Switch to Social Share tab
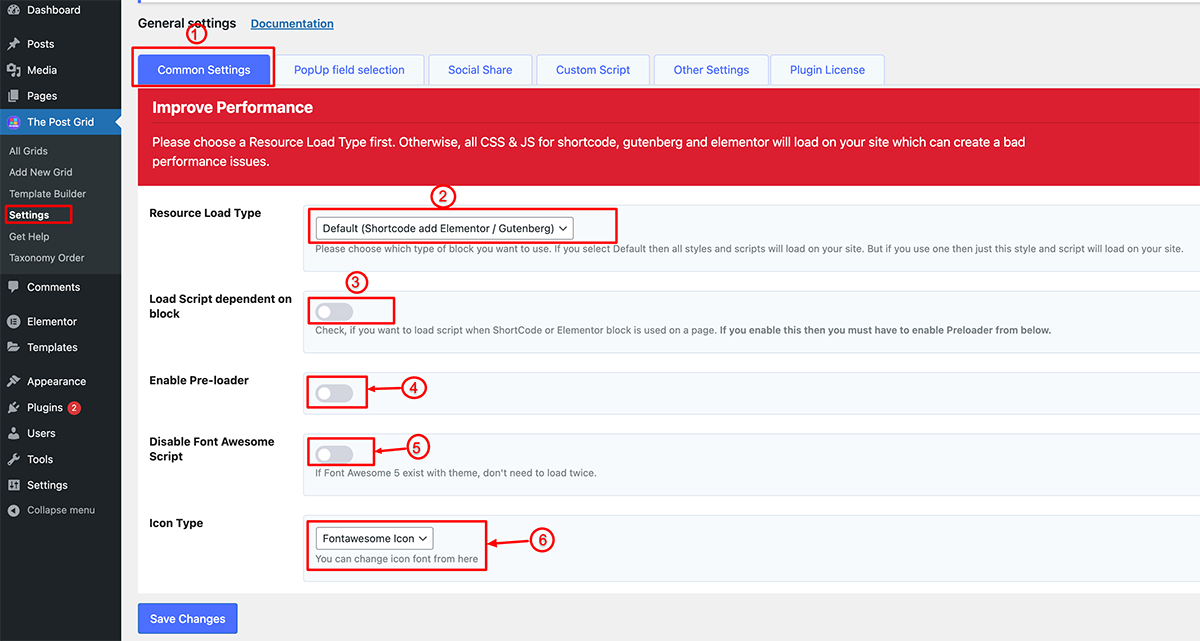The image size is (1200, 641). pyautogui.click(x=480, y=70)
